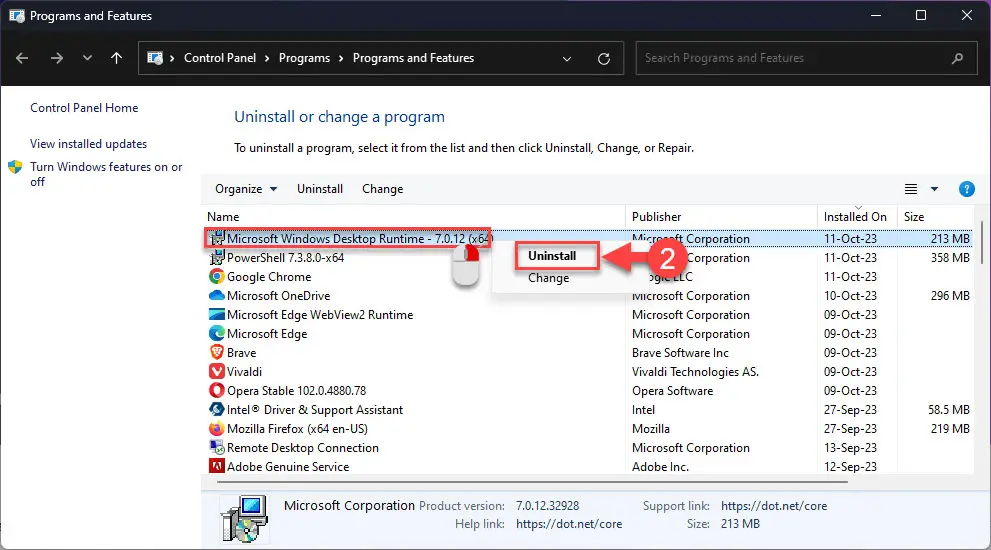Open View installed updates link

pos(88,144)
